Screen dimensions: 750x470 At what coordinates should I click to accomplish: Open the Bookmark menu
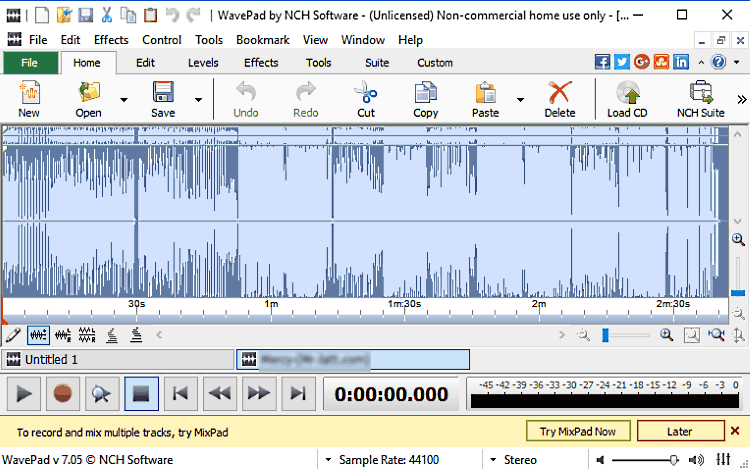click(263, 40)
